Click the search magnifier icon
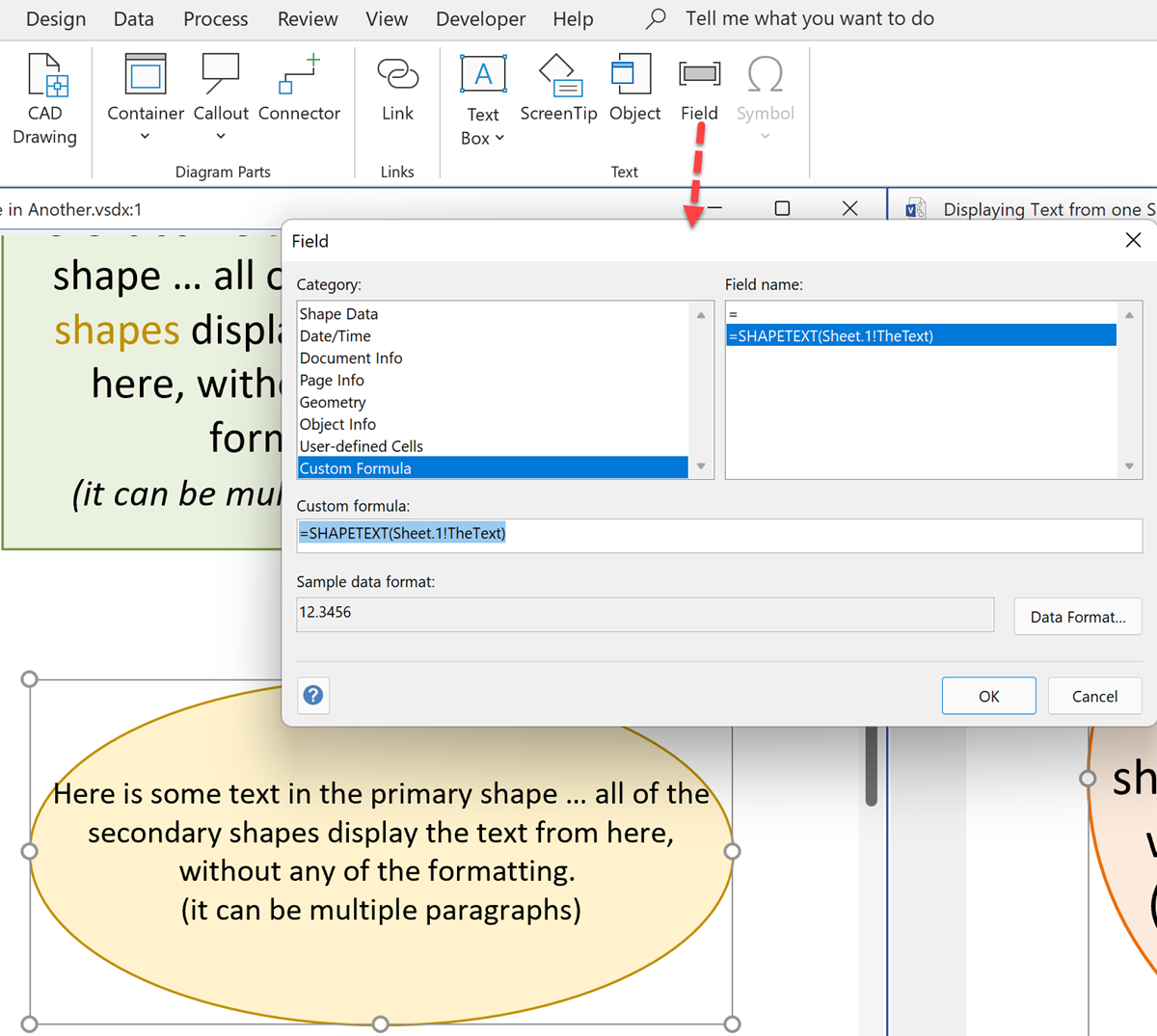The image size is (1157, 1036). click(x=655, y=18)
